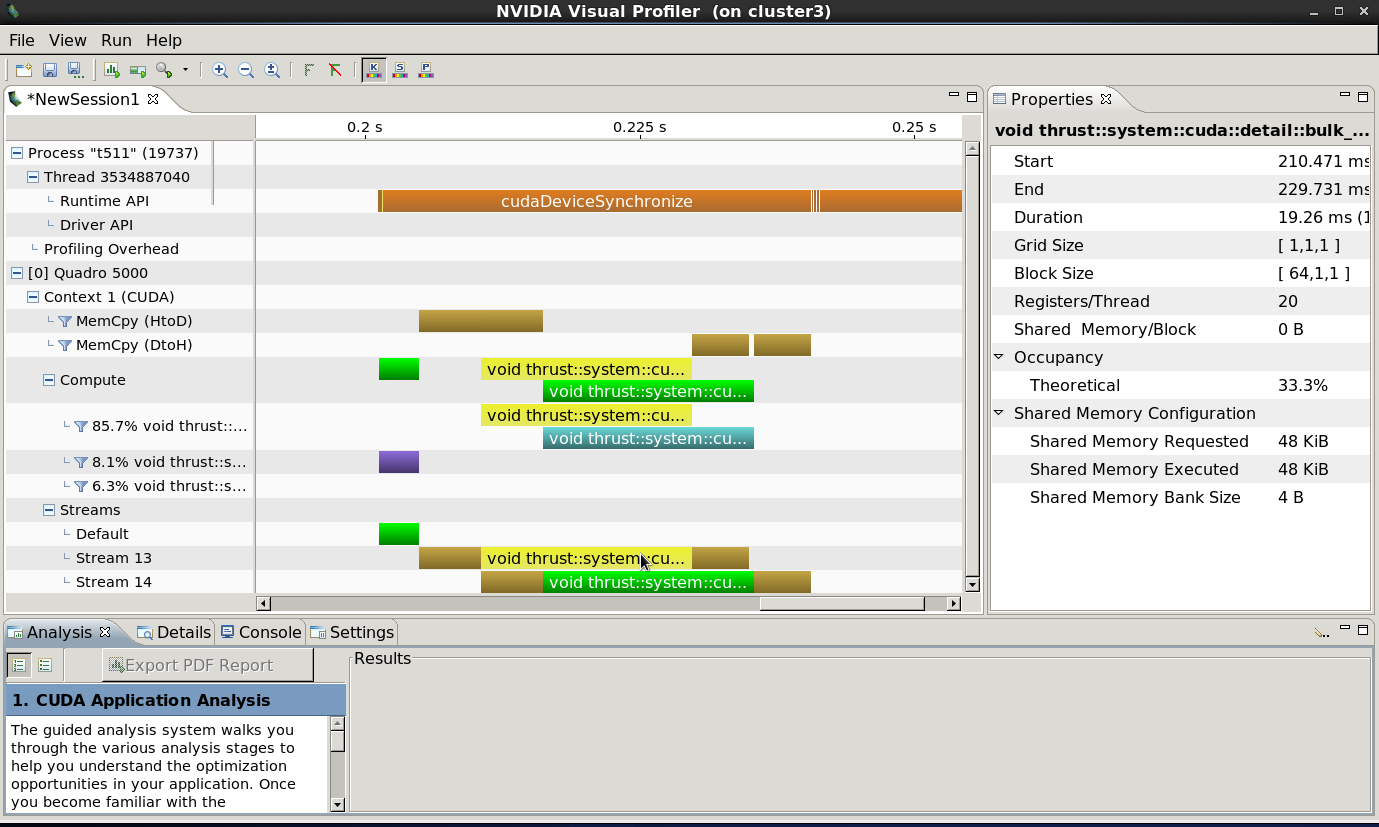Click Export PDF Report button
This screenshot has height=827, width=1379.
[x=208, y=665]
